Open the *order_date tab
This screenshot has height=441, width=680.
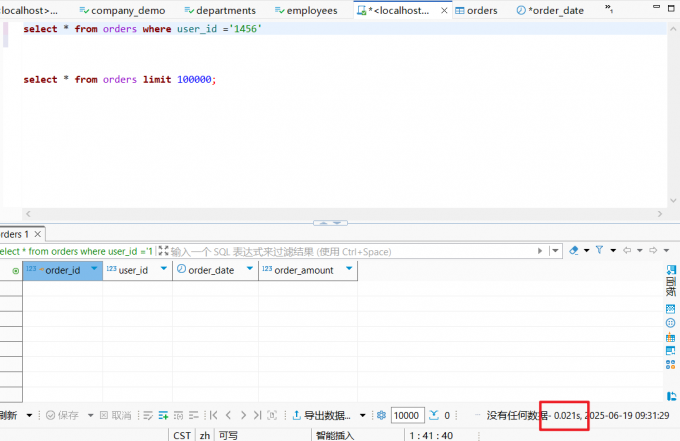[550, 10]
